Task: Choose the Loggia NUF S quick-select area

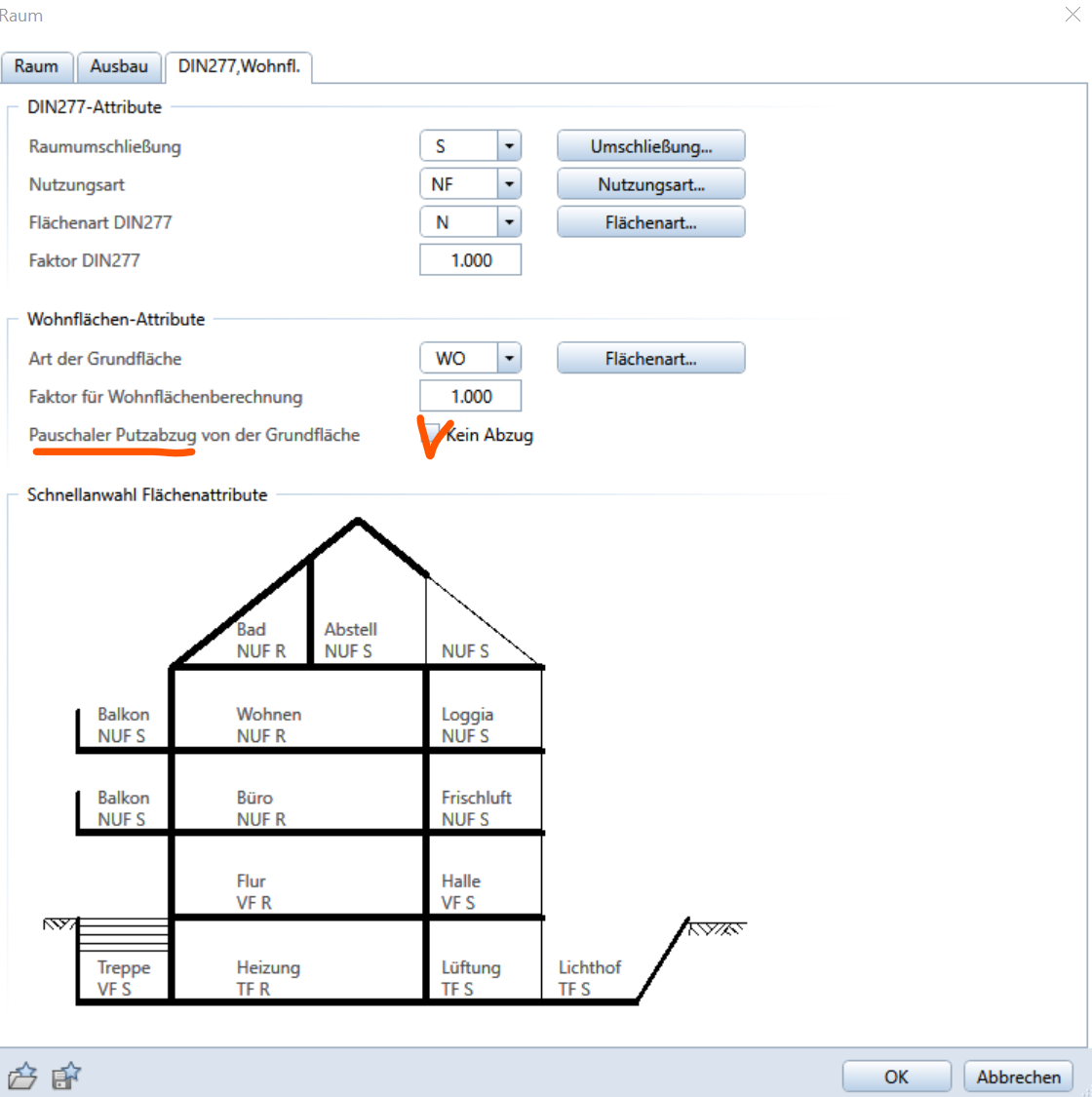Action: (467, 725)
